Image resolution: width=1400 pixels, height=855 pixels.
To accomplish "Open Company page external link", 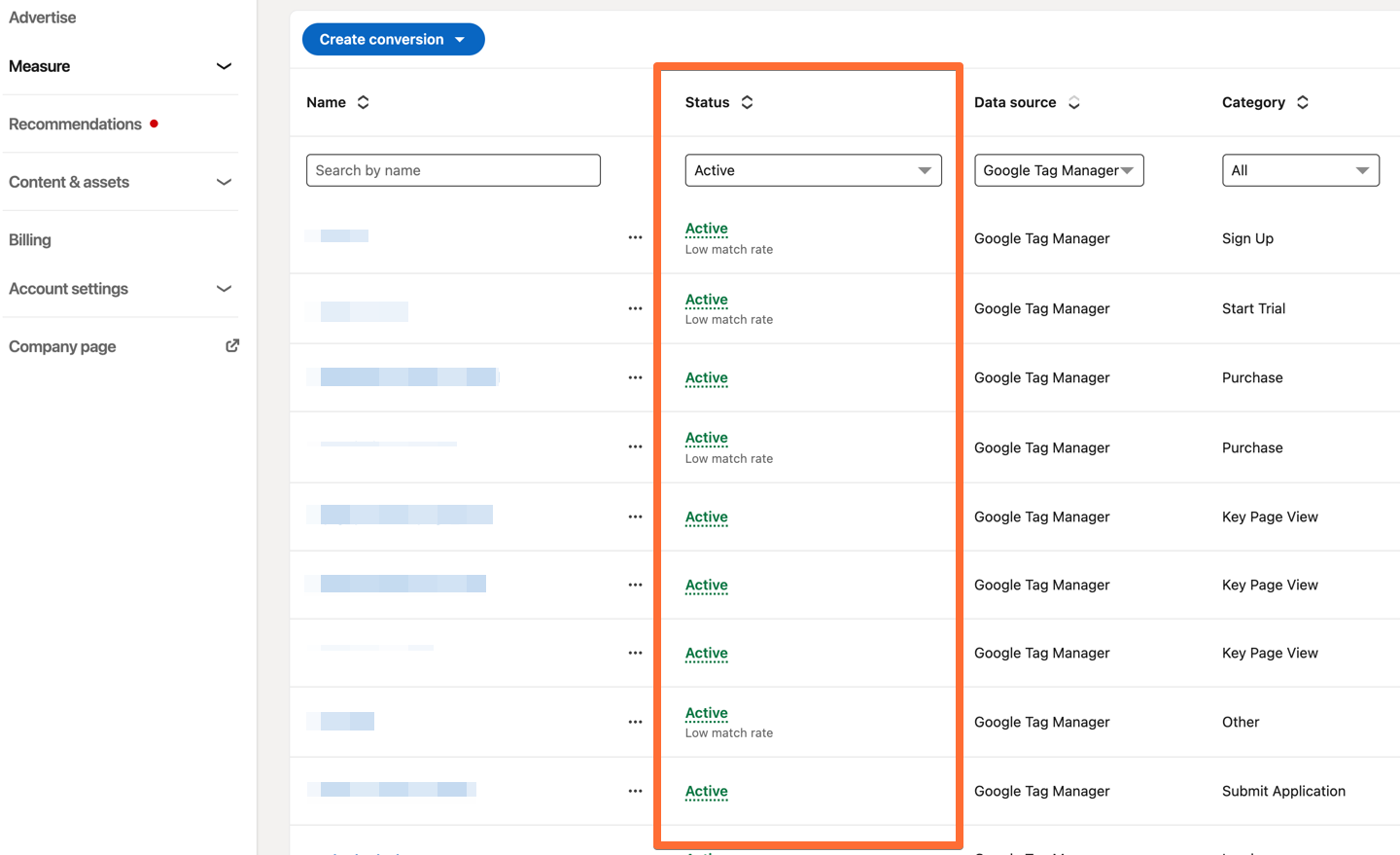I will 62,346.
